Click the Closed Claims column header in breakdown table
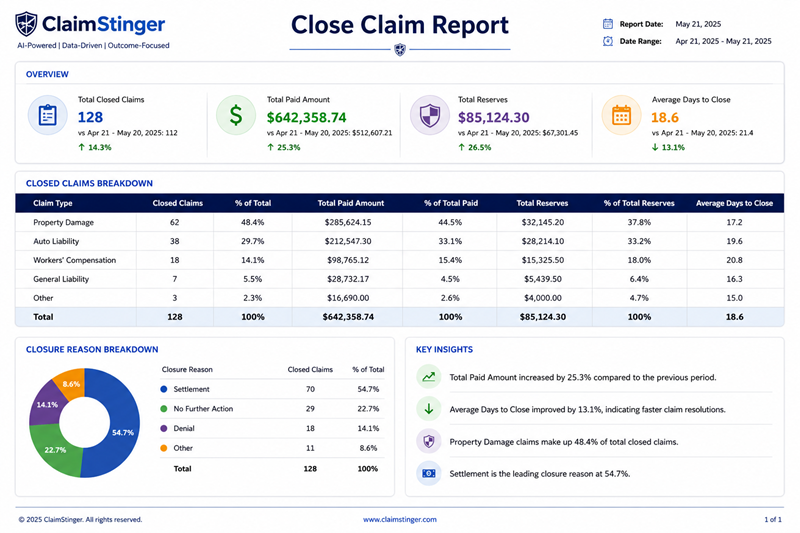The width and height of the screenshot is (800, 533). 178,203
